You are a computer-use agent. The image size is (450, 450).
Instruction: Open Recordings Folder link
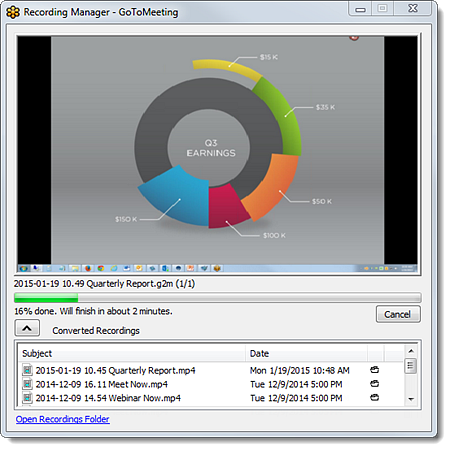tap(63, 419)
